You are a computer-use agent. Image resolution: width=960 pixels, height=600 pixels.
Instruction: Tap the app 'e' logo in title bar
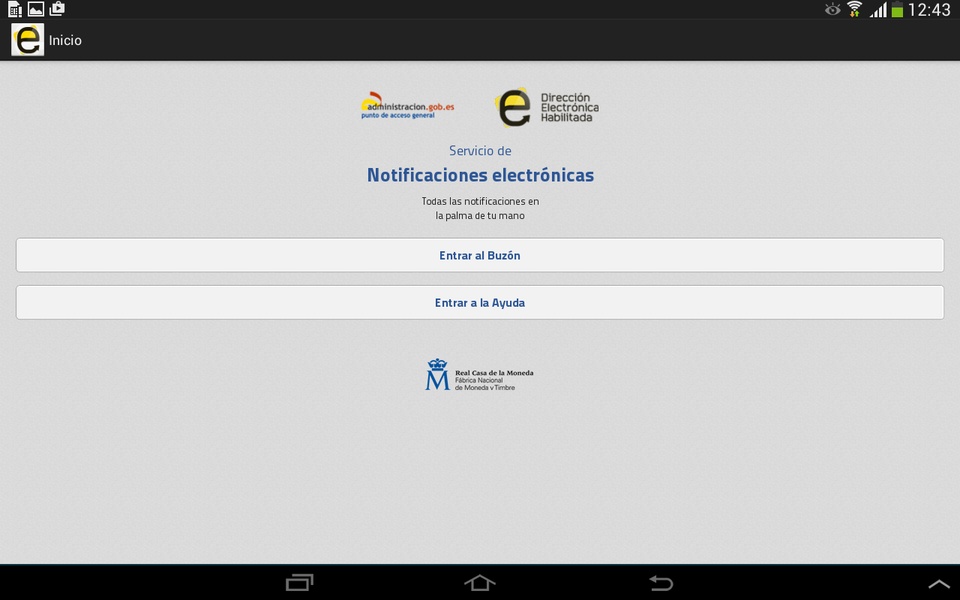(28, 40)
